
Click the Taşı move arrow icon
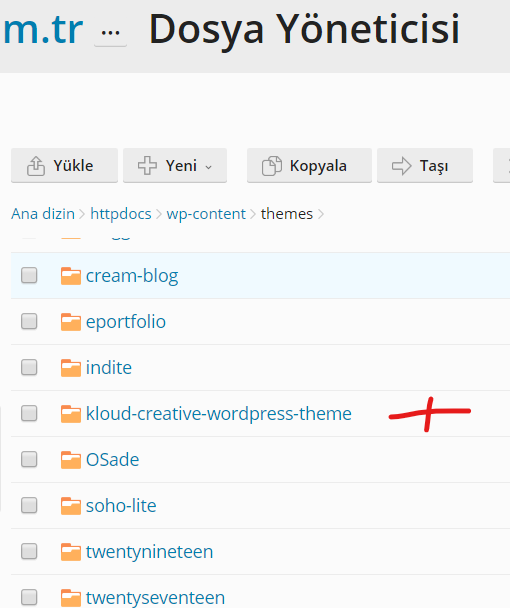click(401, 166)
